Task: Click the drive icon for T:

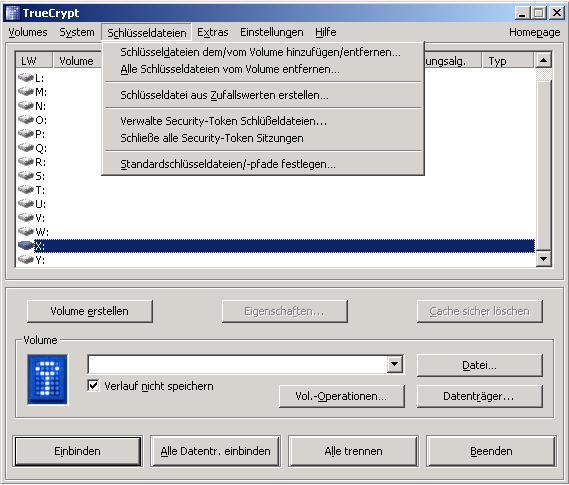Action: click(26, 189)
